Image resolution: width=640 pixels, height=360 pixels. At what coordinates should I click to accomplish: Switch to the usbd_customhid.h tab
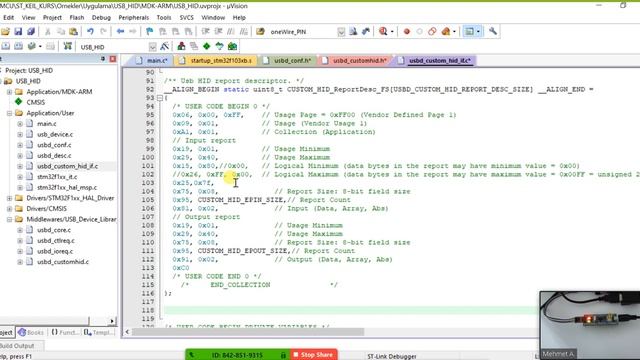(354, 60)
